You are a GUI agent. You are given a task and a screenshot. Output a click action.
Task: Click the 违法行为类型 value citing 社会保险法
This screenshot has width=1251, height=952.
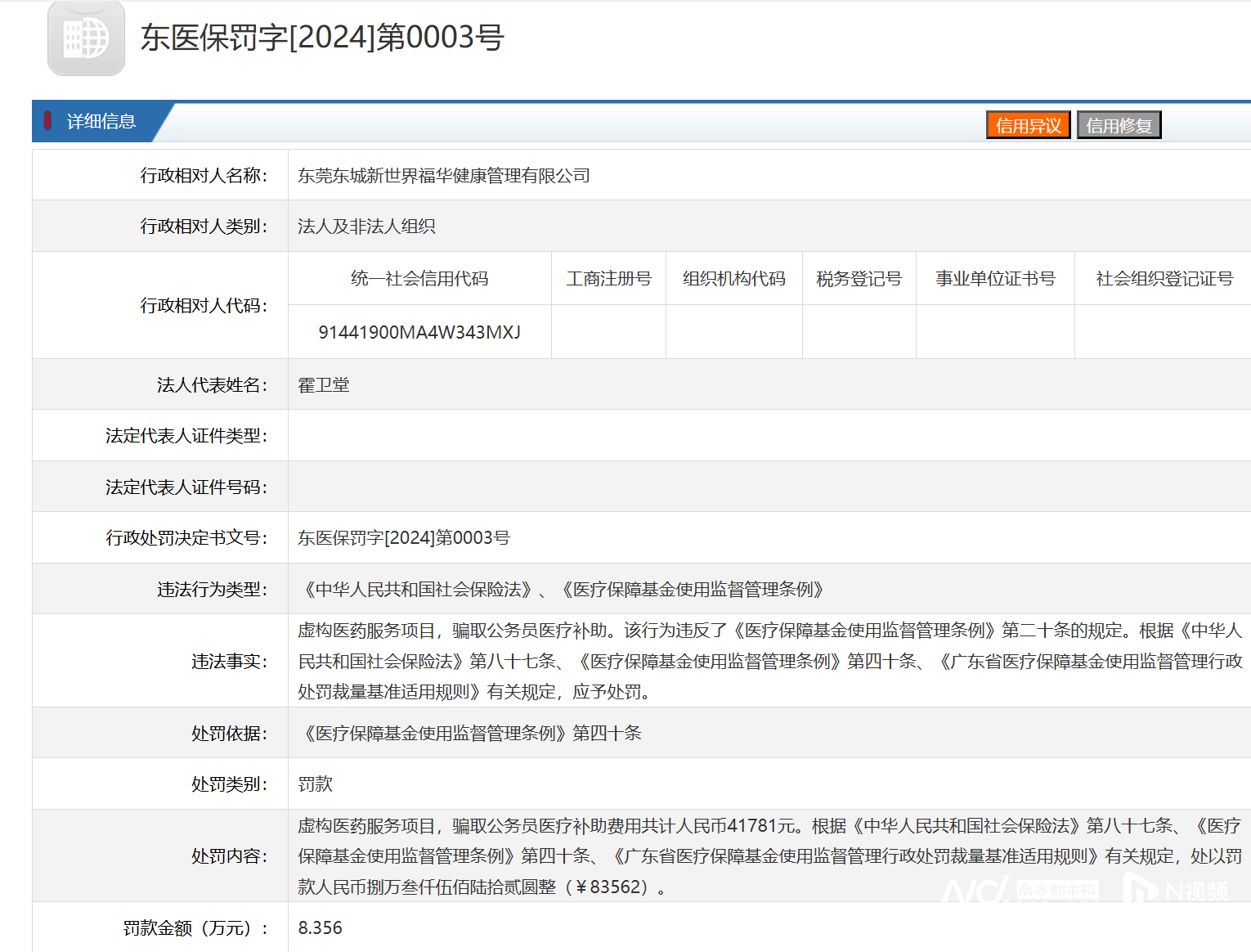(564, 590)
